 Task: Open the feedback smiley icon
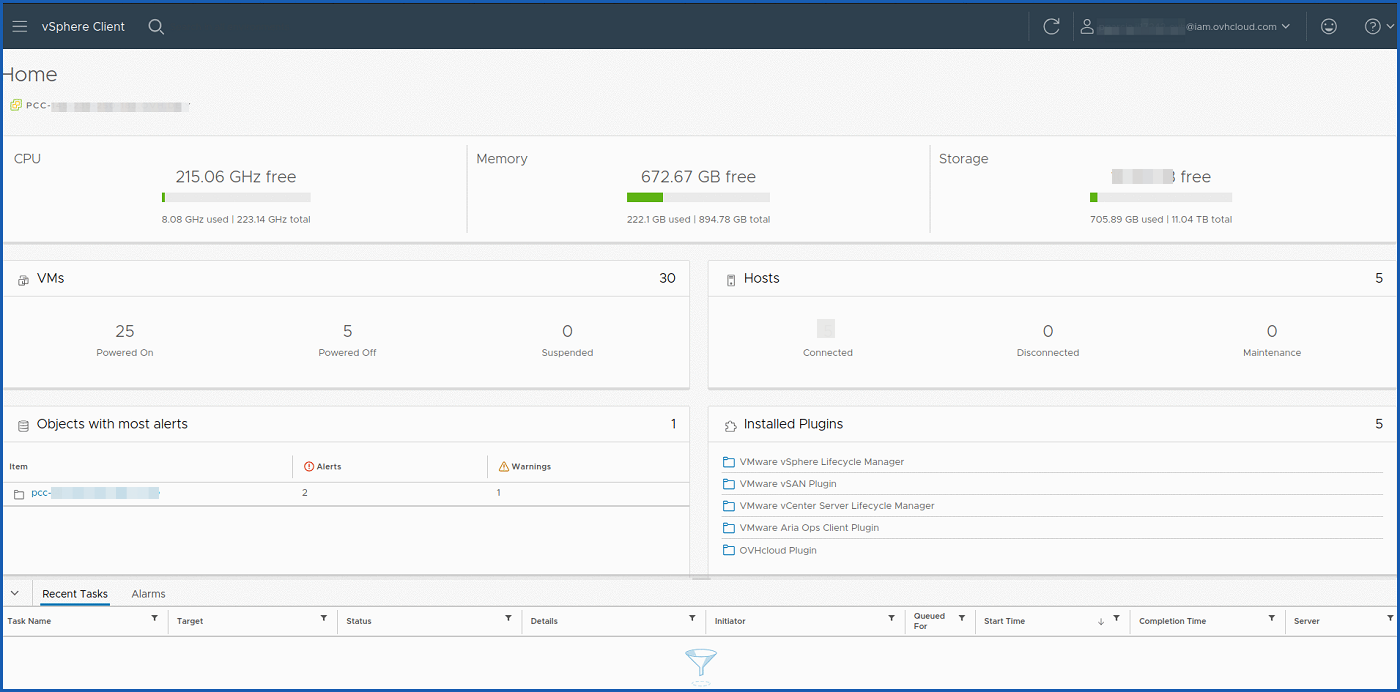click(1328, 26)
